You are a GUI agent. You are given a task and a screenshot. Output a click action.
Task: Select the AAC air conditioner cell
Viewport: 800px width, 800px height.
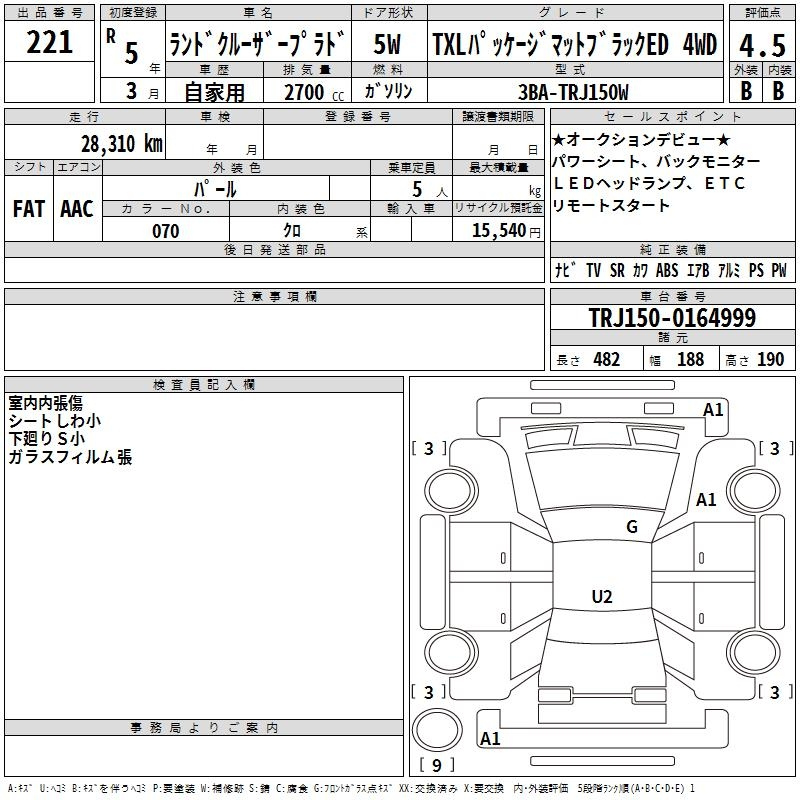[76, 208]
